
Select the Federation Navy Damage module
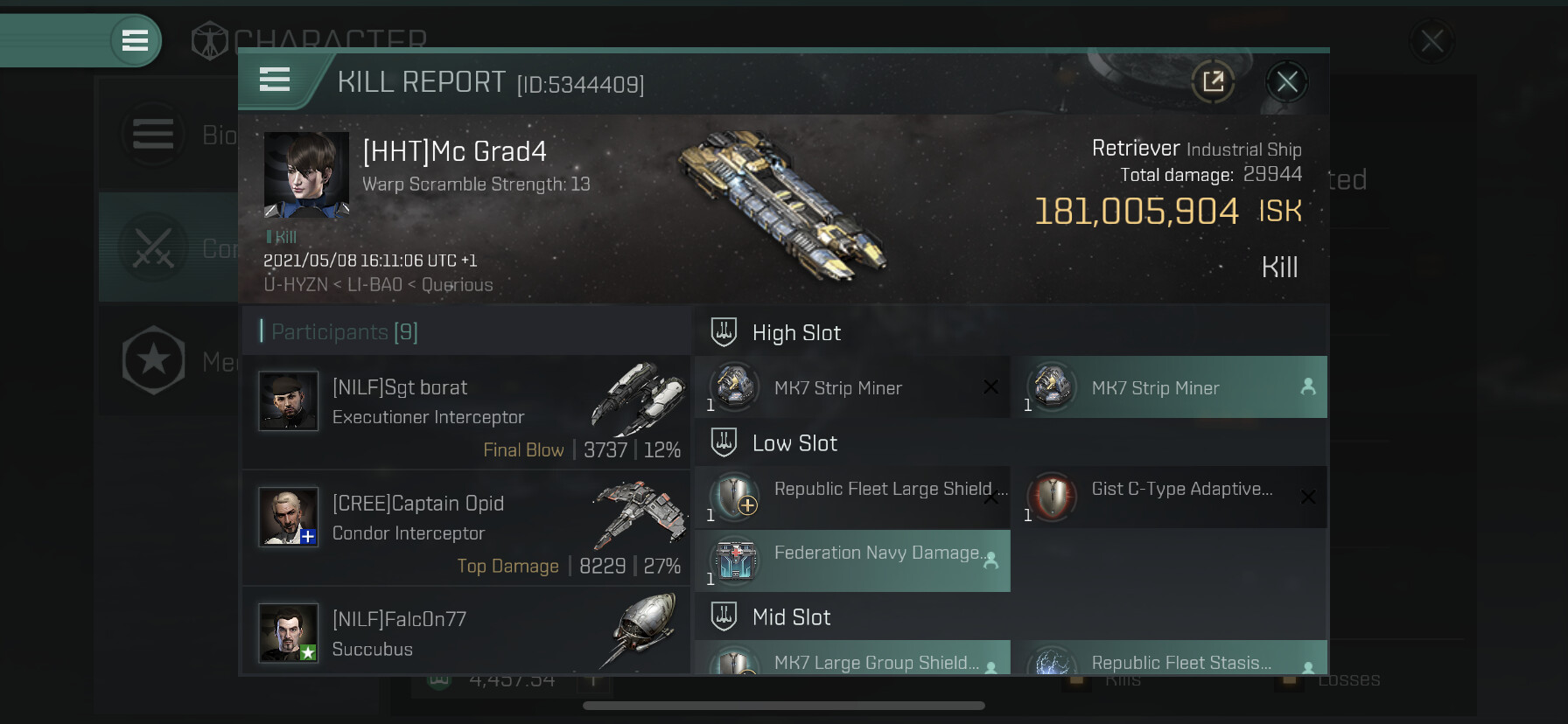coord(852,560)
